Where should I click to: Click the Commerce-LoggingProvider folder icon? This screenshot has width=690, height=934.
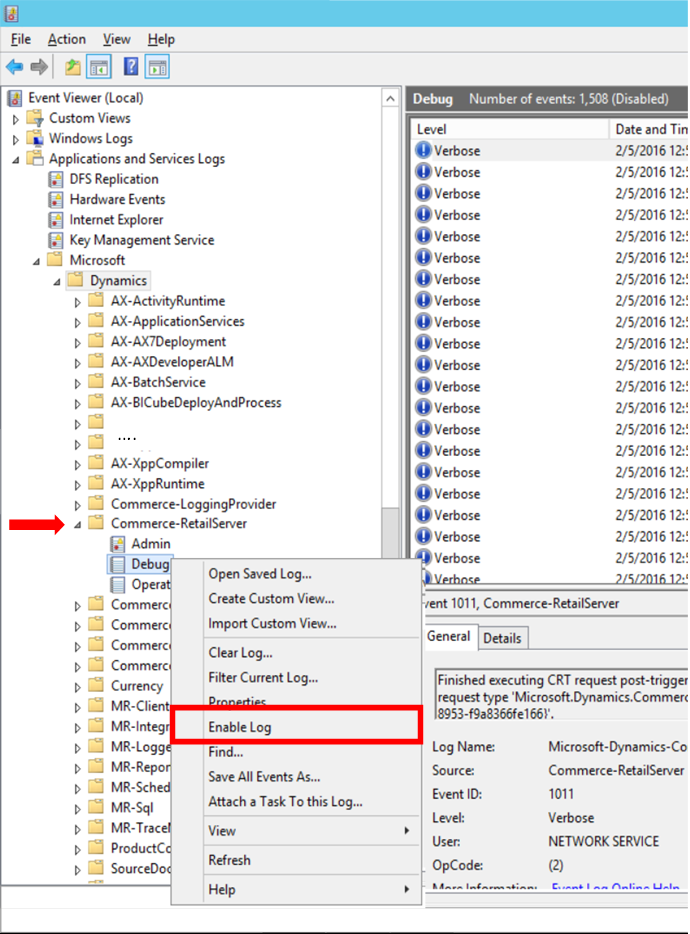point(96,503)
